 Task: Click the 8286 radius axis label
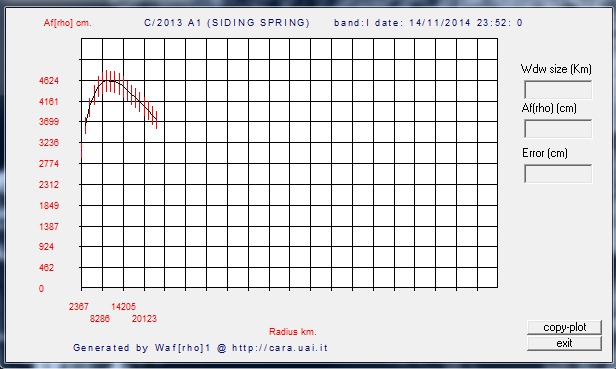coord(100,319)
